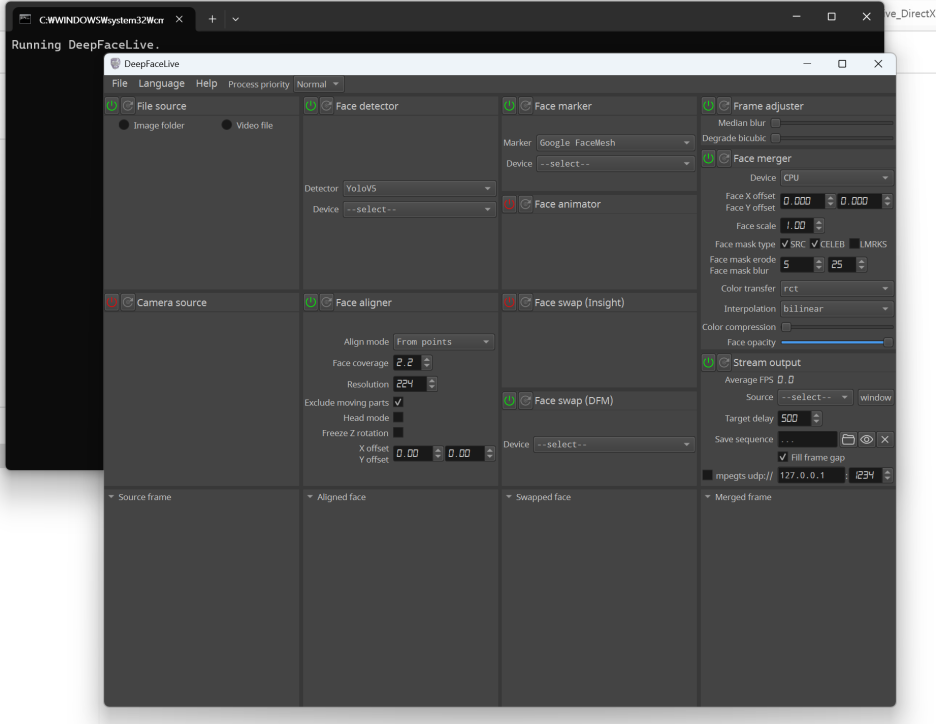Toggle SRC face mask type

(x=785, y=244)
